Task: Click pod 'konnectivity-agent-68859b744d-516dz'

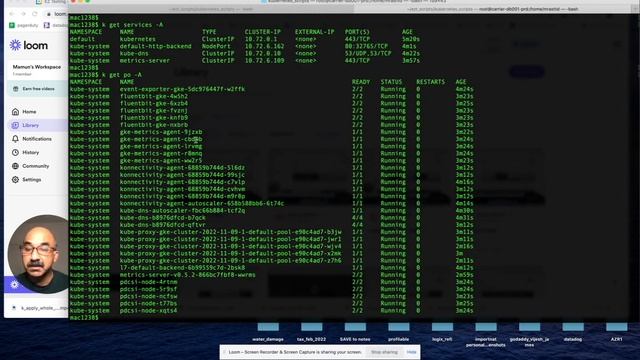Action: click(x=182, y=168)
